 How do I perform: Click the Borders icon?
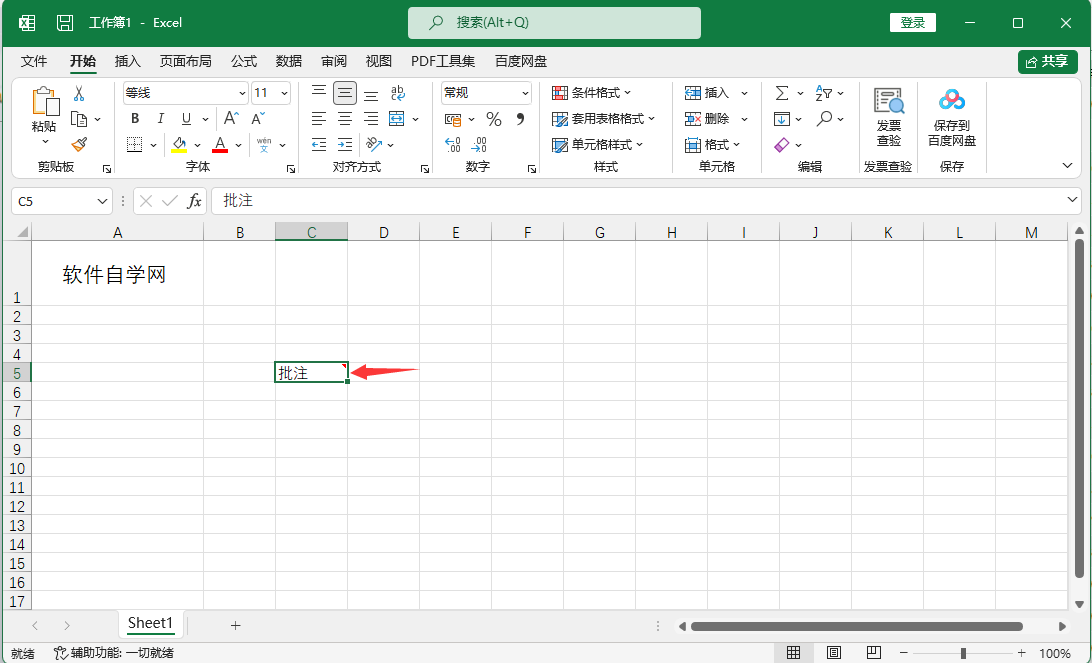point(134,144)
